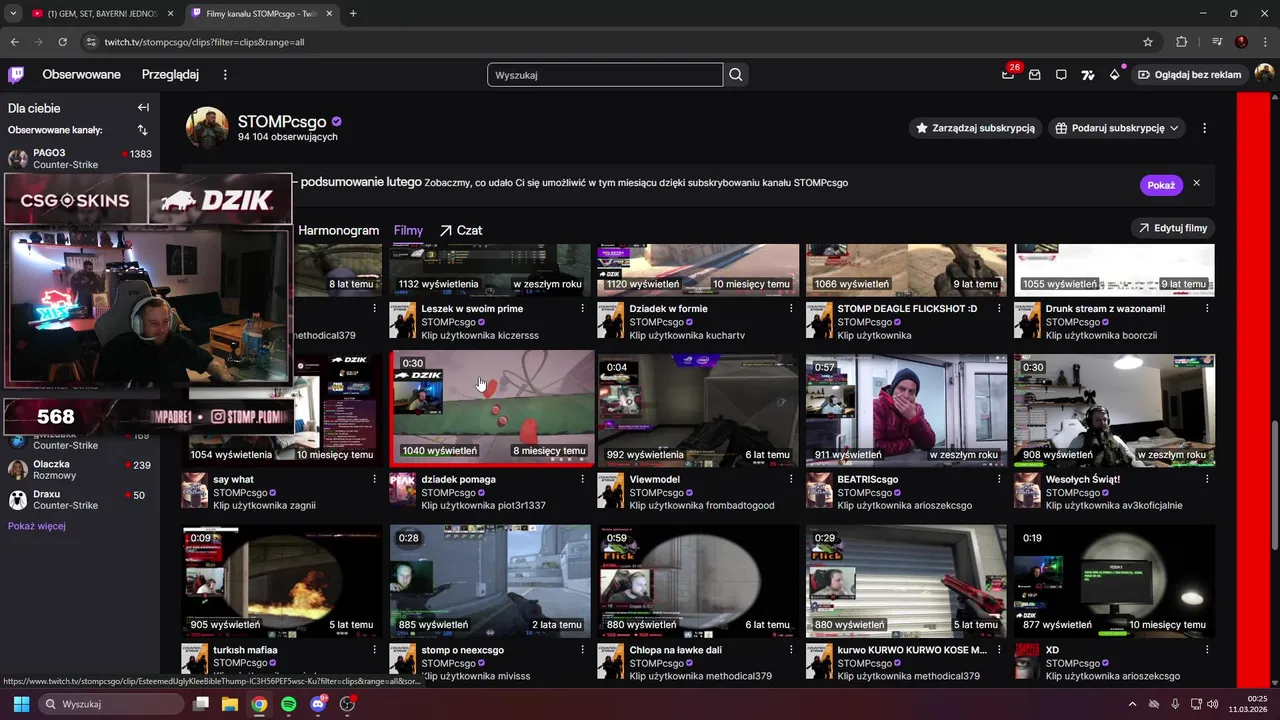Open options for dziadek pomaga clip
This screenshot has width=1280, height=720.
tap(582, 480)
